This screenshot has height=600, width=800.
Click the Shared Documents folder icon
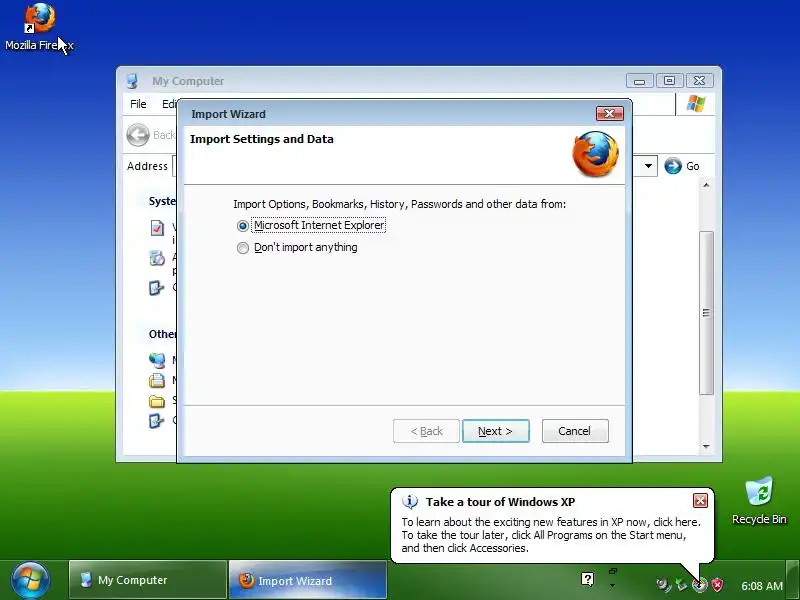(x=157, y=401)
